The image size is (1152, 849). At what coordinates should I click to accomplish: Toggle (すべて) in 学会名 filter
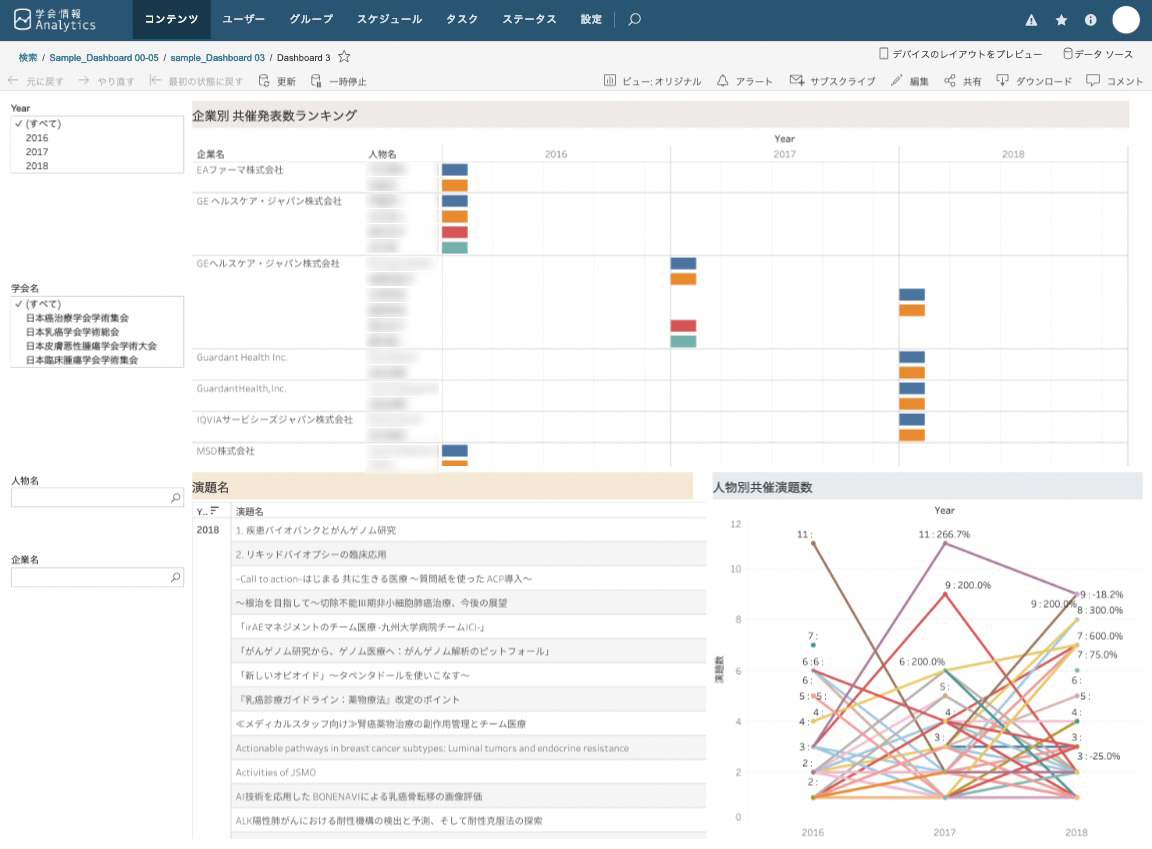point(43,304)
